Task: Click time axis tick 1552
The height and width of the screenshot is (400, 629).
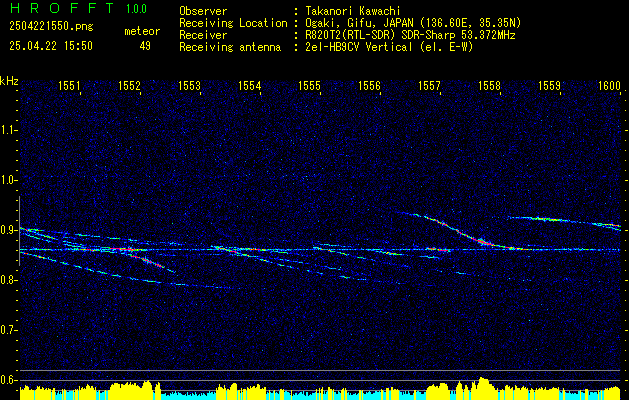Action: pyautogui.click(x=129, y=85)
